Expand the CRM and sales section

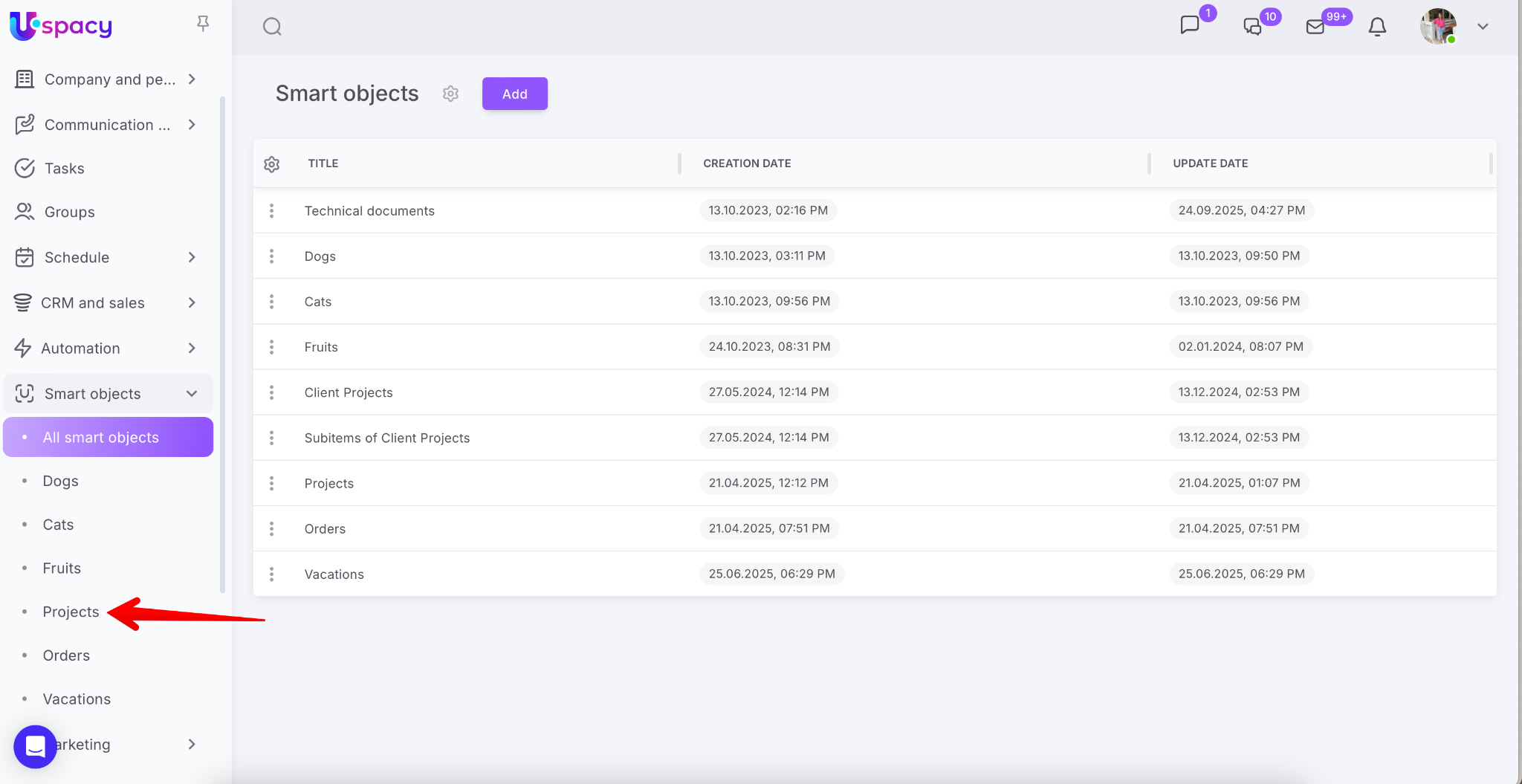192,302
